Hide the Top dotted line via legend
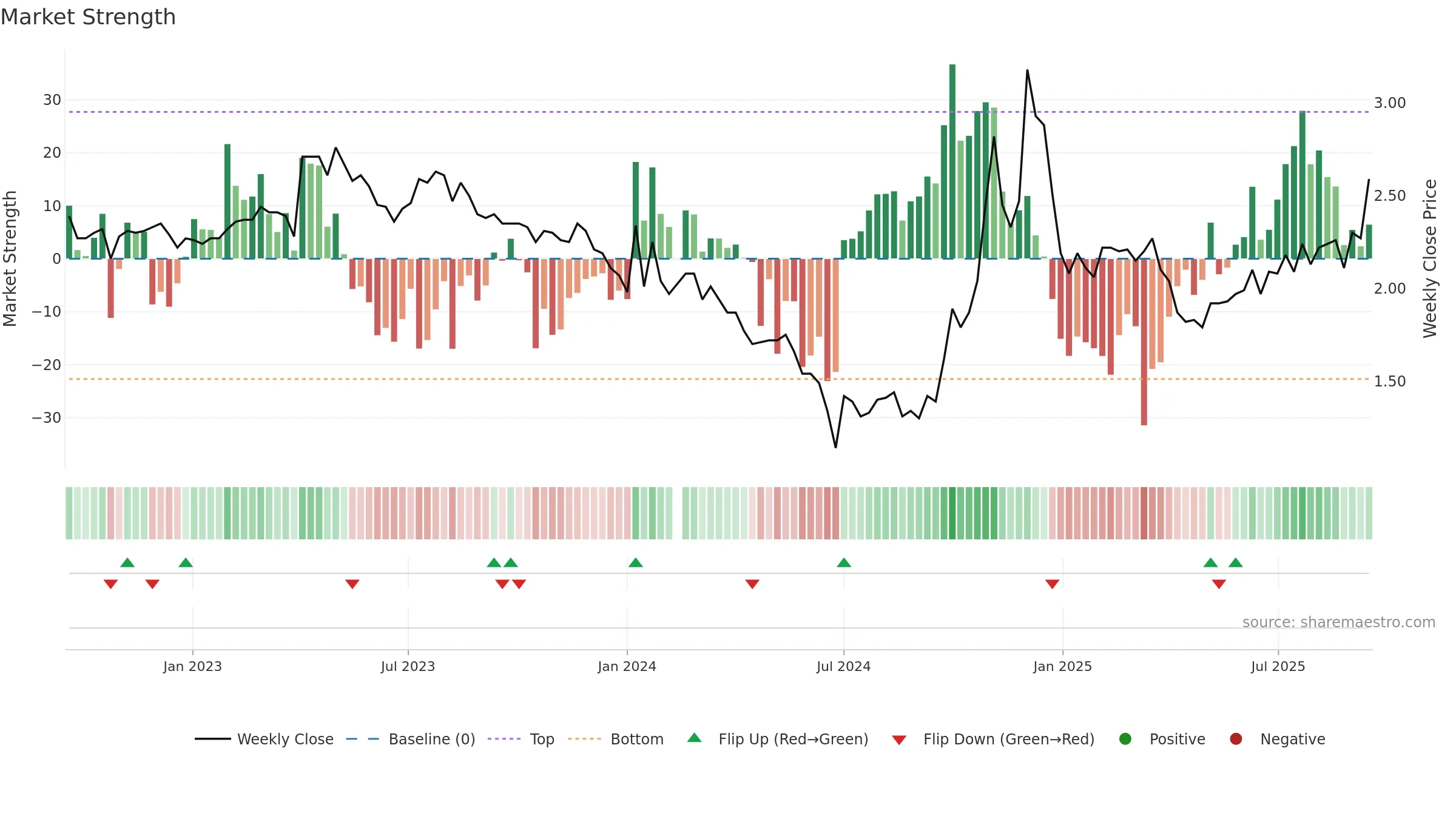Viewport: 1456px width, 819px height. click(x=521, y=739)
